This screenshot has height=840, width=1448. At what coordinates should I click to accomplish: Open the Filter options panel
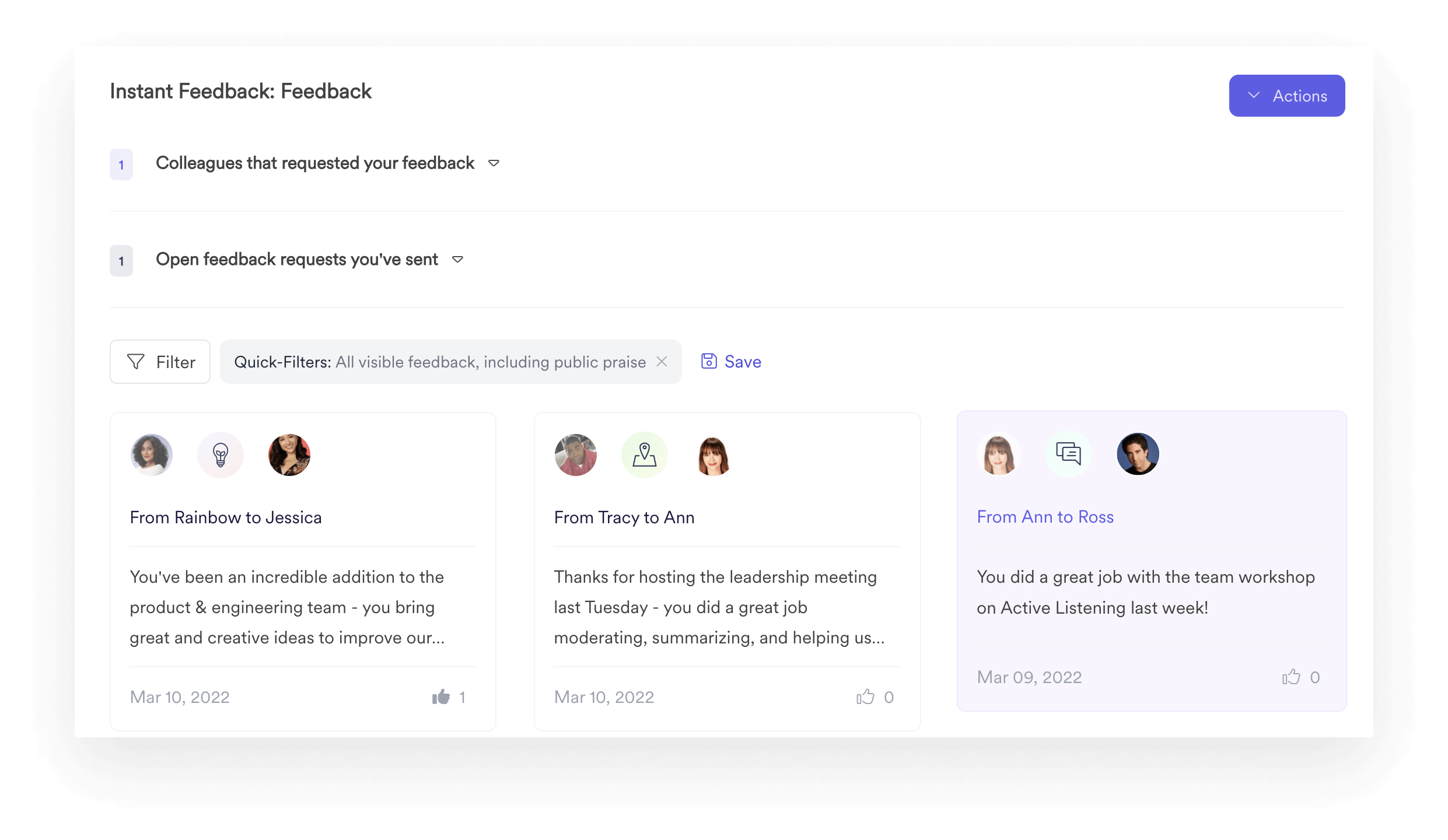tap(159, 362)
